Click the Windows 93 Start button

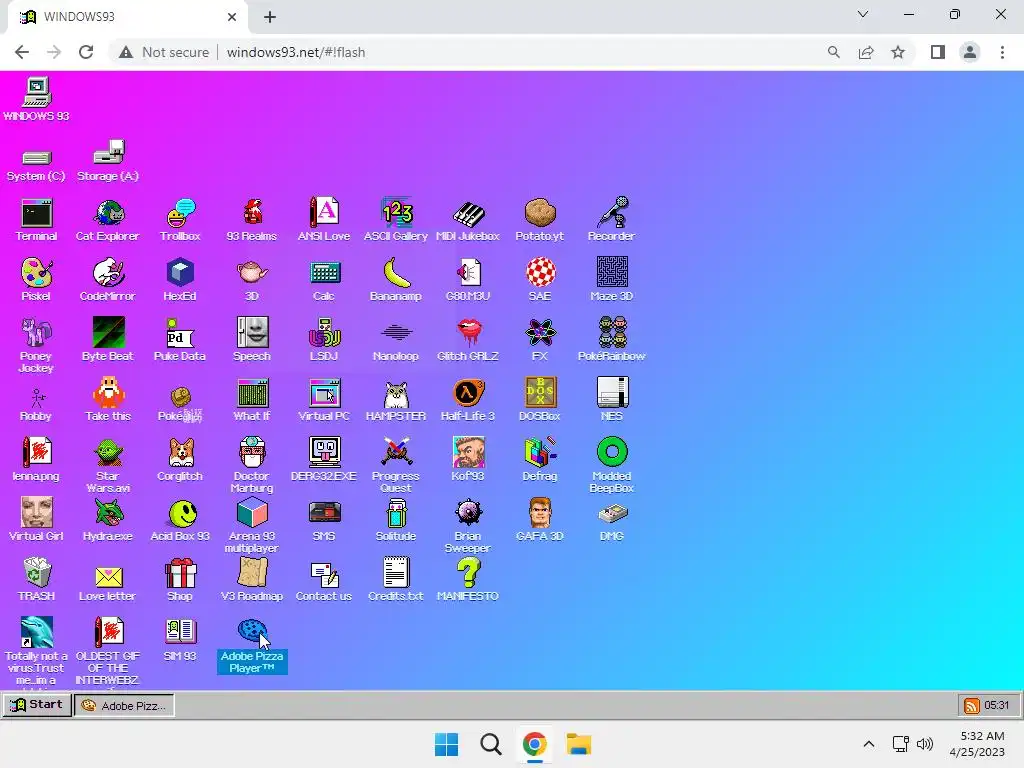click(x=37, y=705)
